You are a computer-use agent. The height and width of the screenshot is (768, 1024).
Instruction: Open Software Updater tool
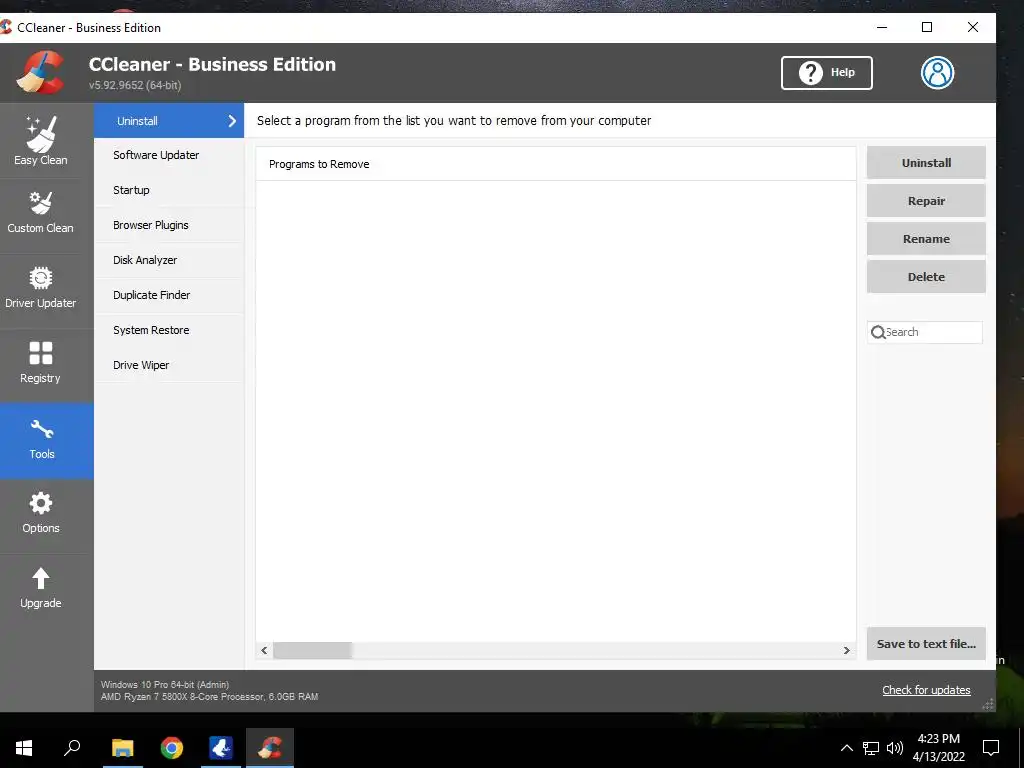click(x=156, y=155)
